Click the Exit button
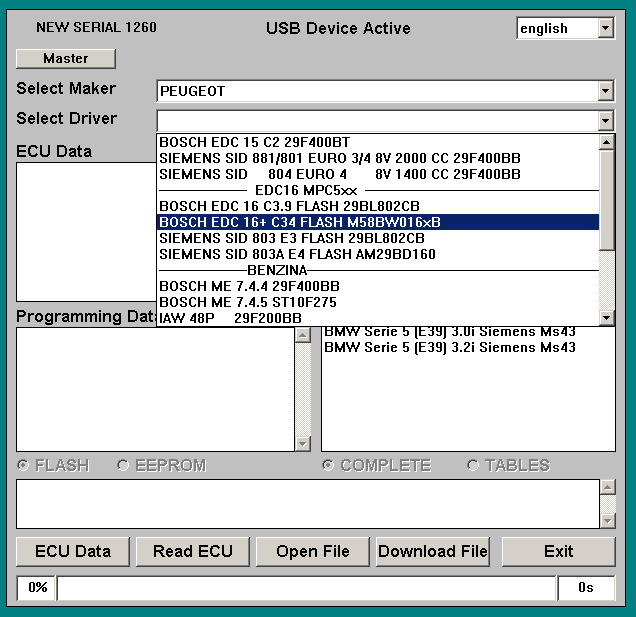Screen dimensions: 636x617 (559, 552)
